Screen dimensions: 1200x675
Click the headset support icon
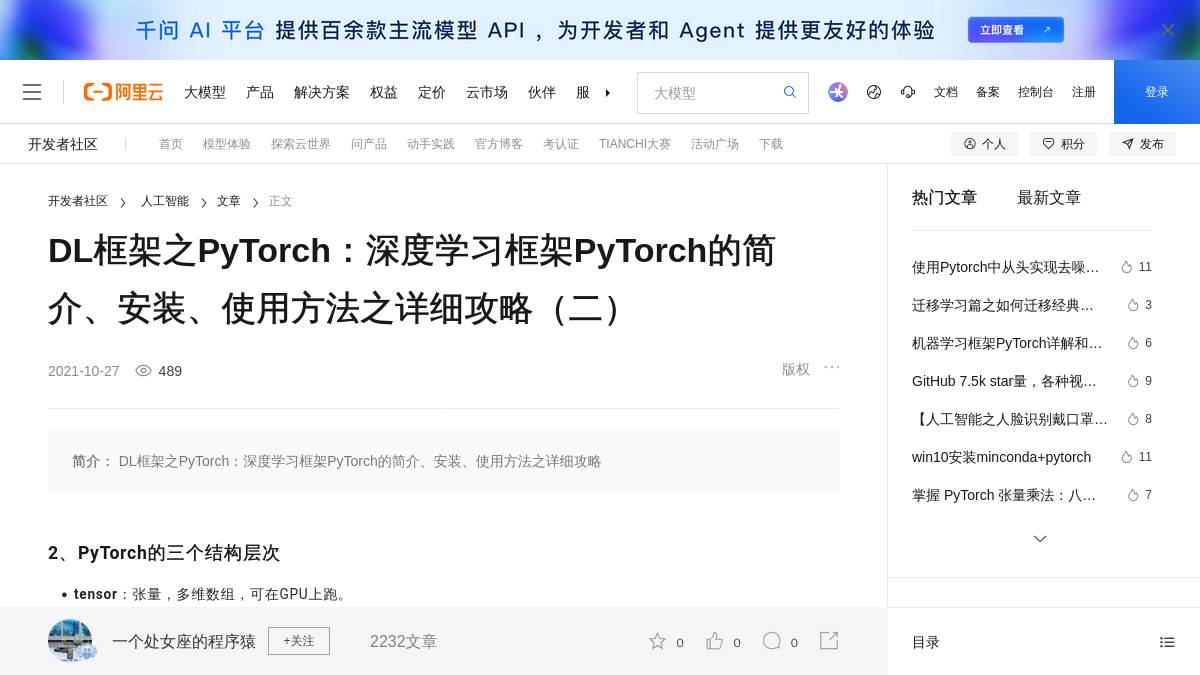(x=908, y=92)
